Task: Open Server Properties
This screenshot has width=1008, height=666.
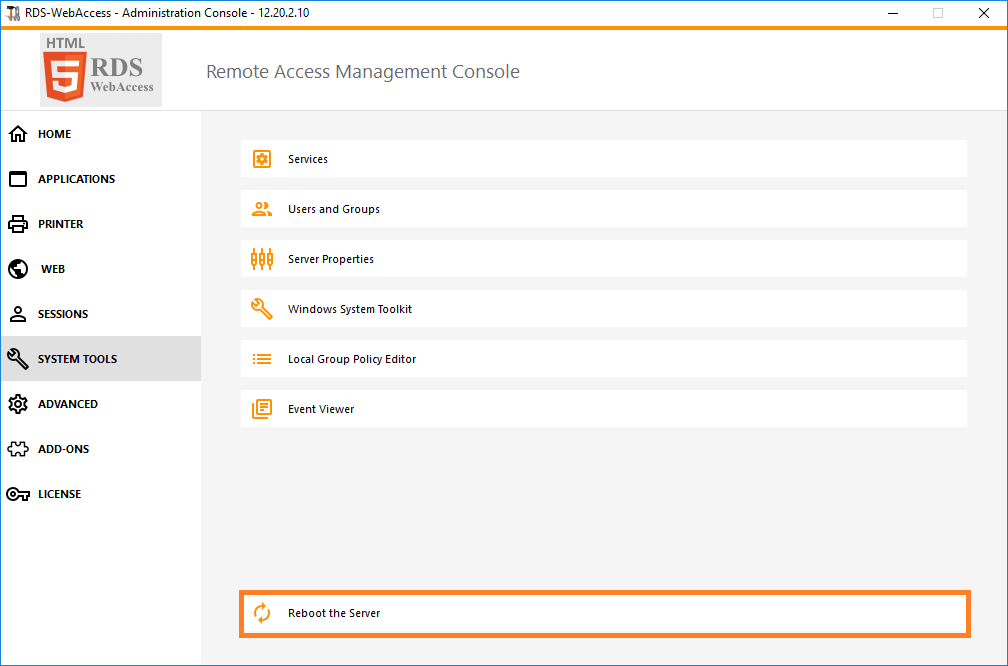Action: [x=604, y=259]
